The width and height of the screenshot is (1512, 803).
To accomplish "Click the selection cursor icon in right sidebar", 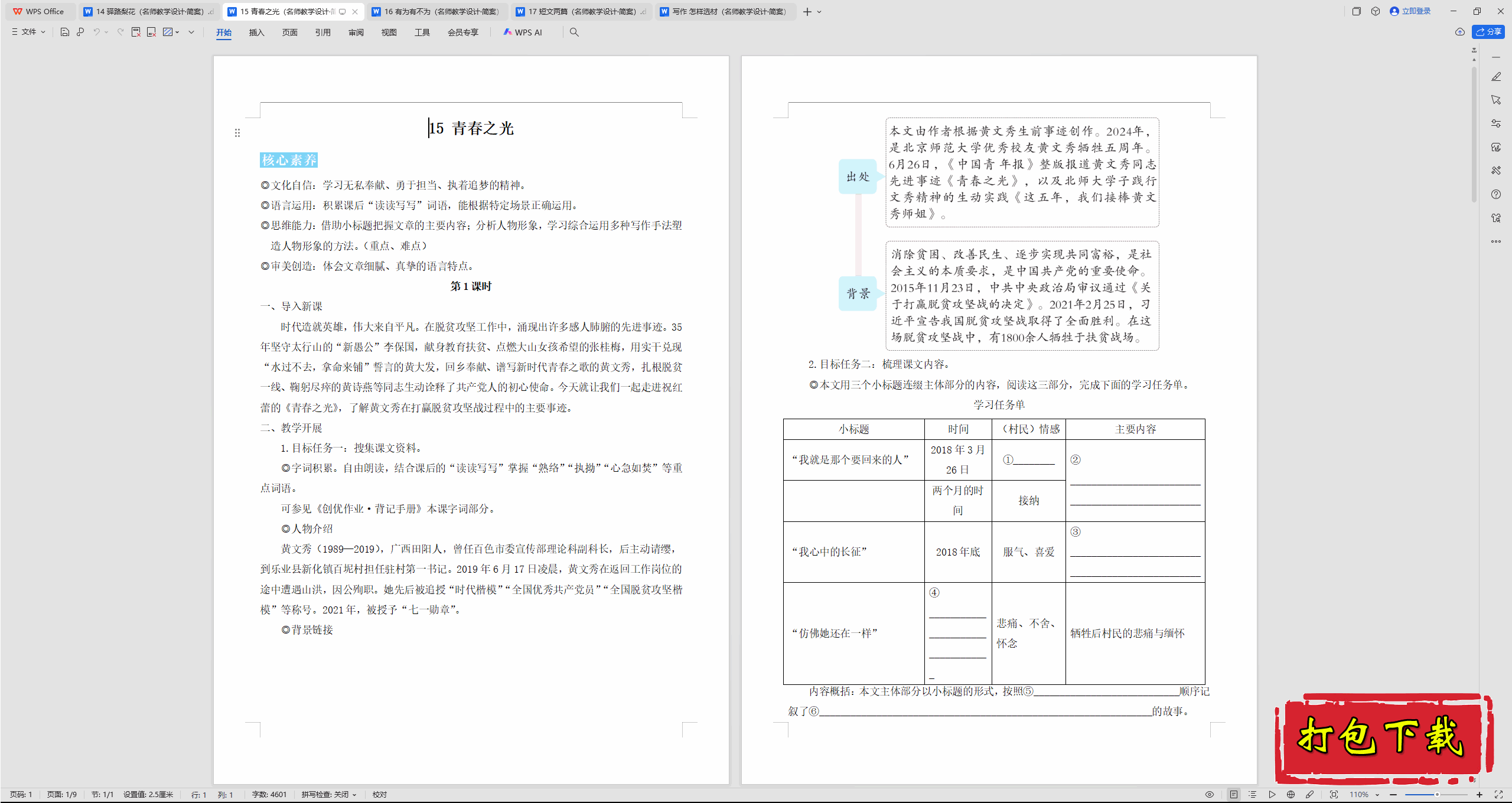I will [x=1496, y=100].
